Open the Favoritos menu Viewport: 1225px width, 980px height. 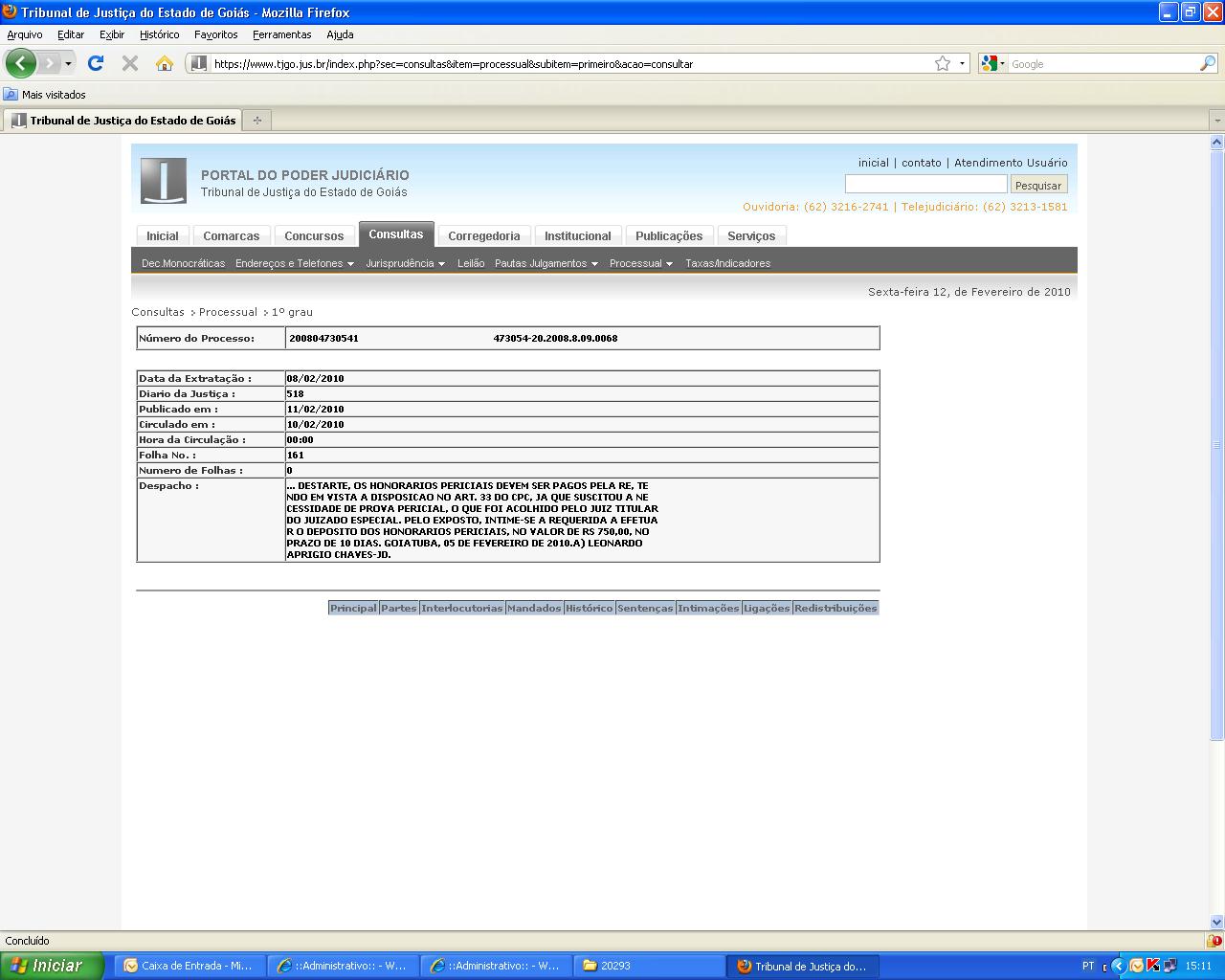tap(215, 34)
